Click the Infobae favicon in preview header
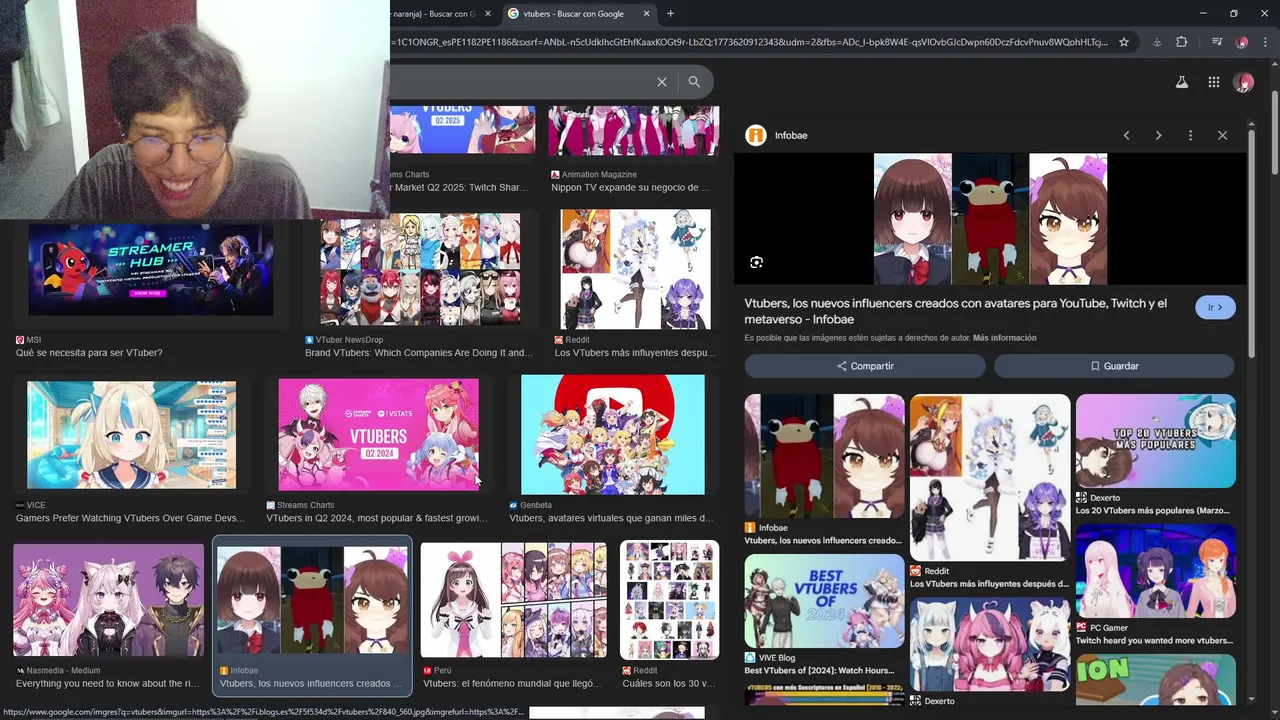Image resolution: width=1280 pixels, height=720 pixels. (x=756, y=135)
